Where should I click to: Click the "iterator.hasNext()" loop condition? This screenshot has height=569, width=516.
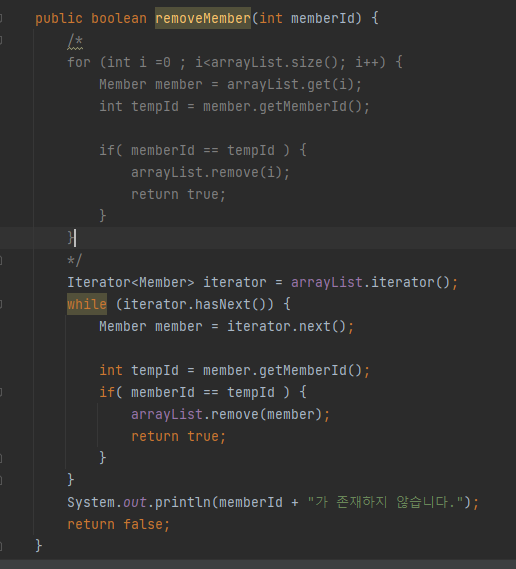pos(194,304)
